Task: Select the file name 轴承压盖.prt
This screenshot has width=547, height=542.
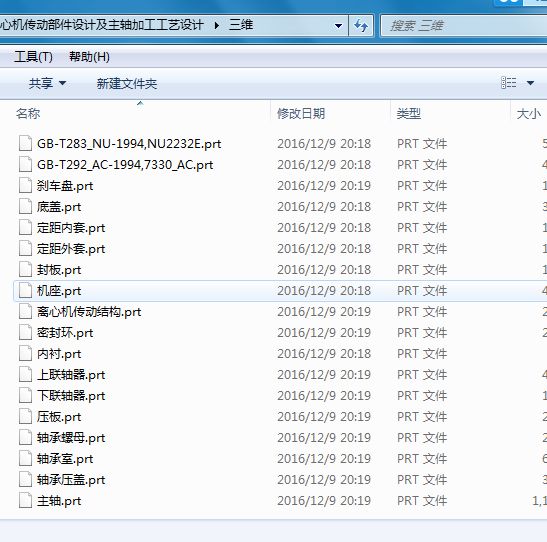Action: [71, 480]
